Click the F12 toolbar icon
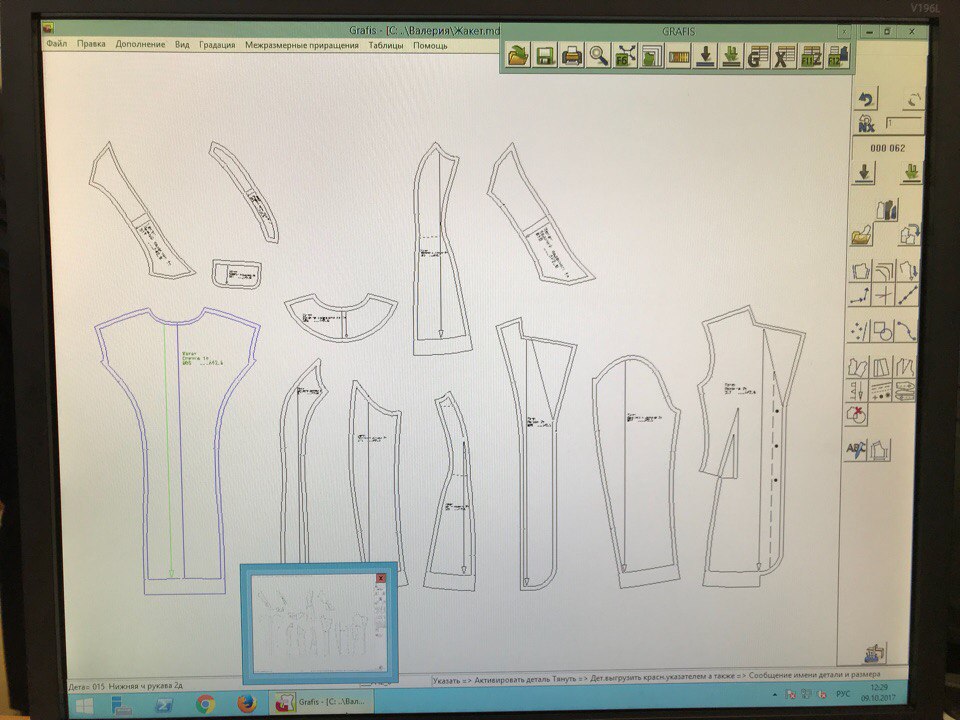This screenshot has width=960, height=720. tap(838, 56)
